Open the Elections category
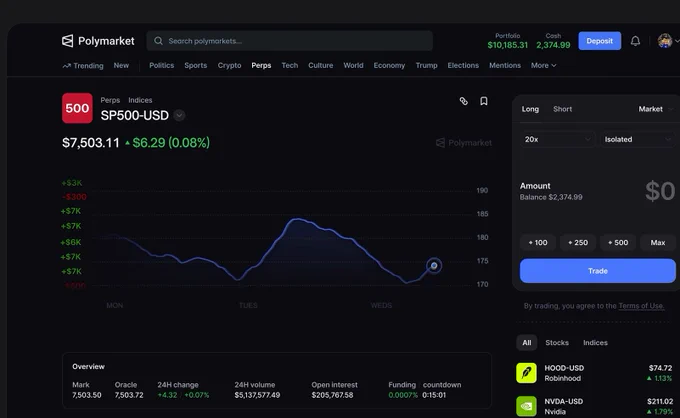Viewport: 680px width, 418px height. click(463, 65)
